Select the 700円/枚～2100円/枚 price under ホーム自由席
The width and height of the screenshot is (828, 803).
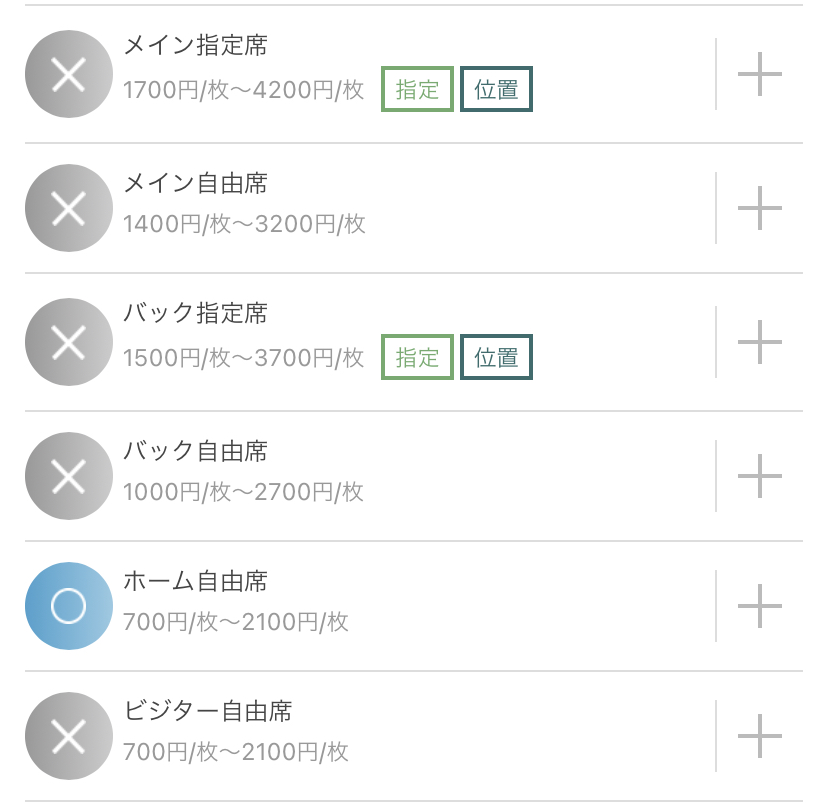coord(236,622)
